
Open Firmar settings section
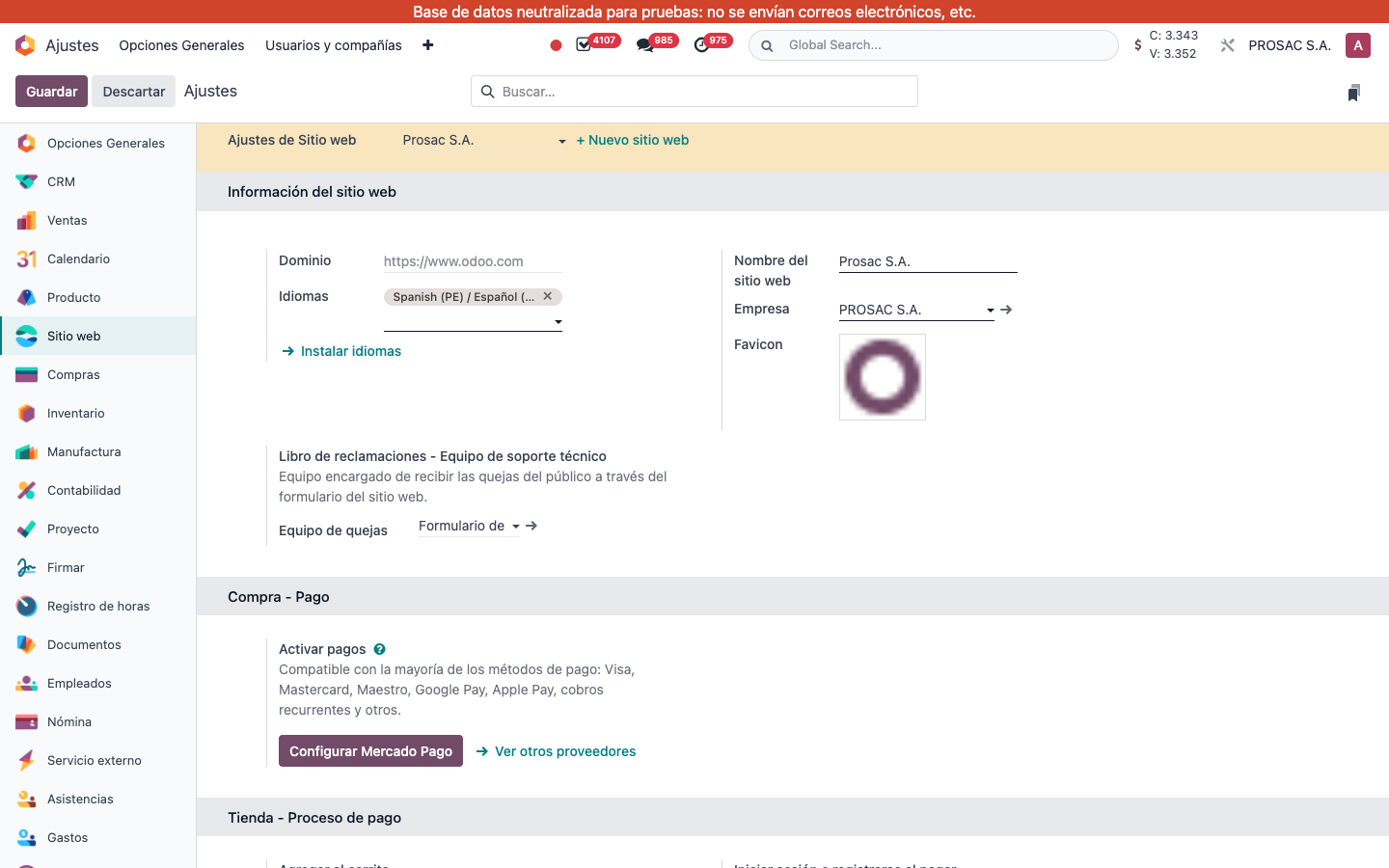pos(98,567)
